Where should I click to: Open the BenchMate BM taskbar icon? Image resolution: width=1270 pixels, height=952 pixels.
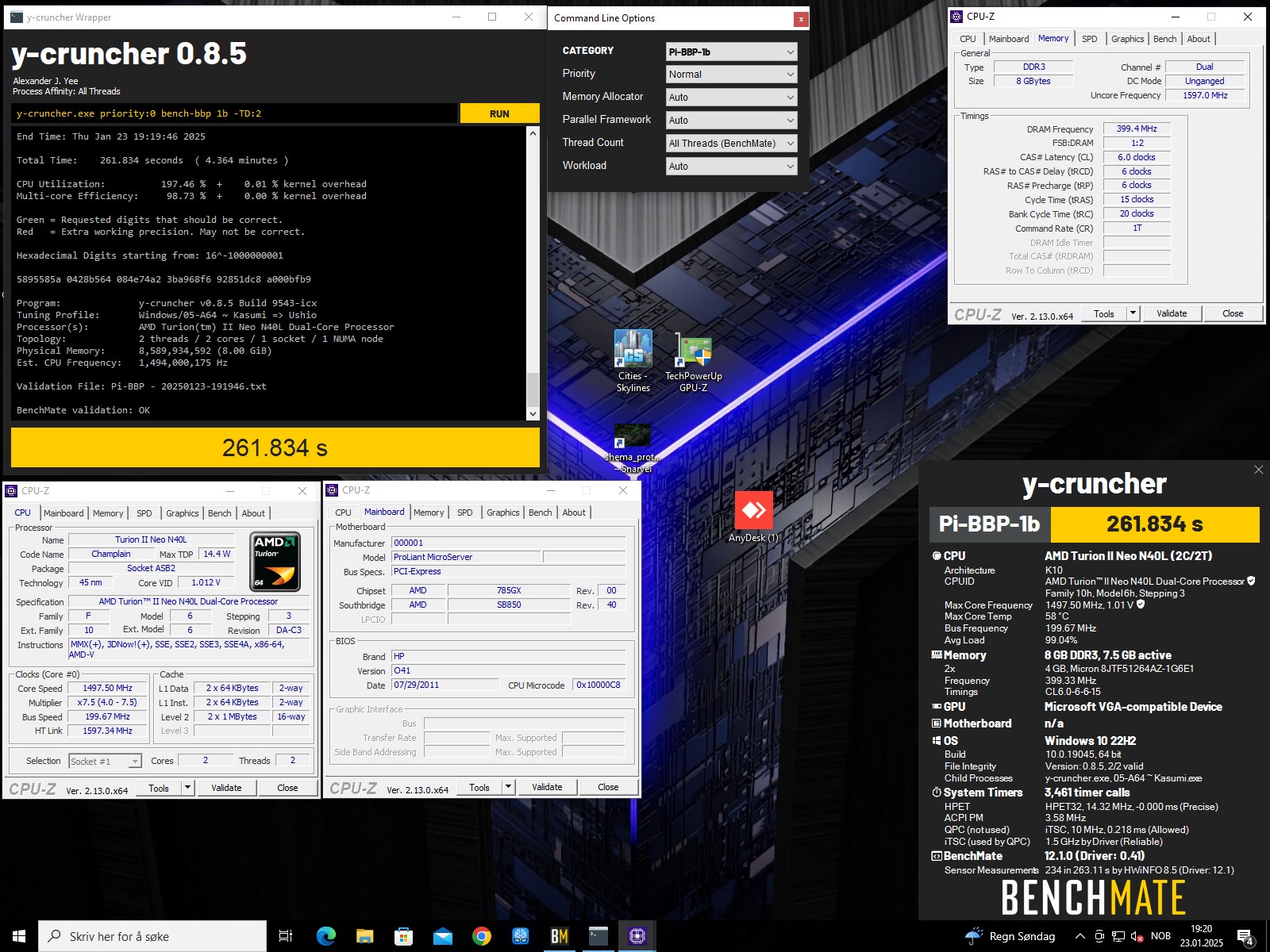point(560,936)
